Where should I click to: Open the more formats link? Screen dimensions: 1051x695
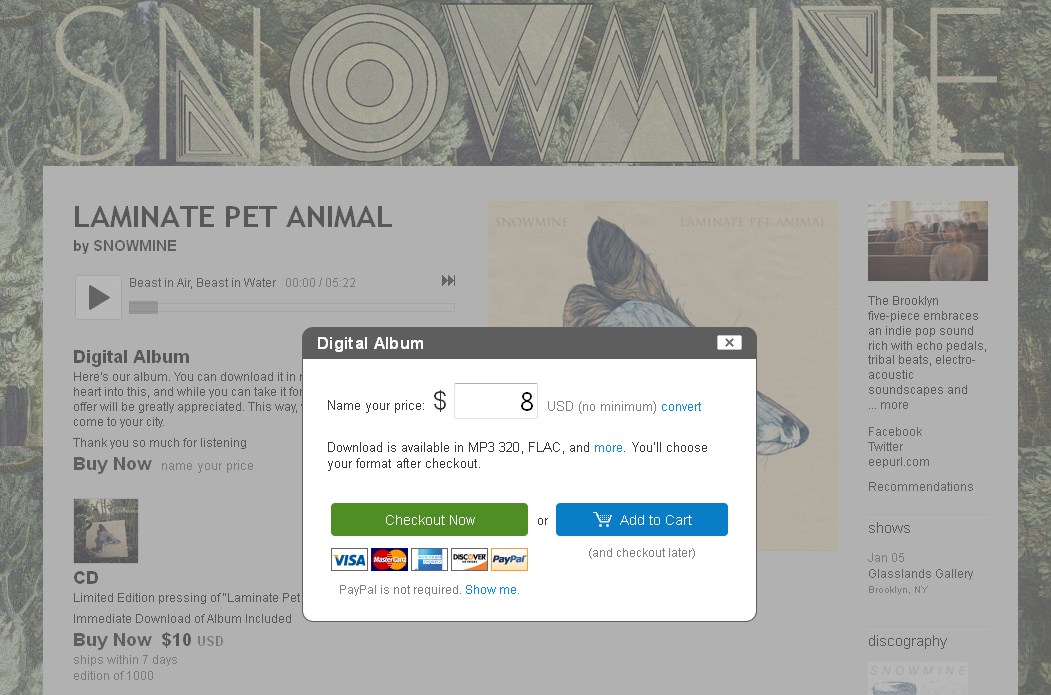point(608,448)
